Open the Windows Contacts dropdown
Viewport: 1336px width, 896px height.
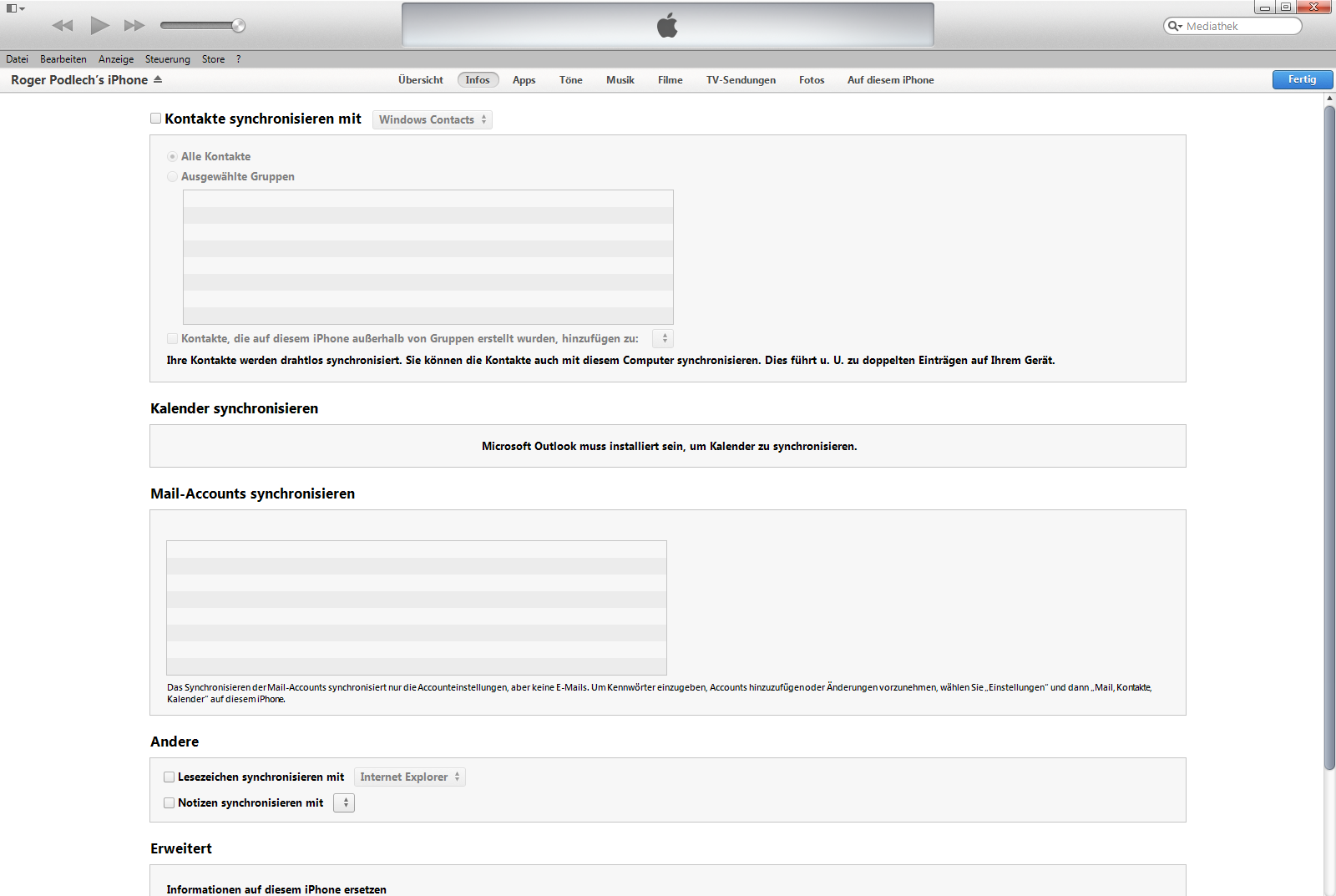click(x=433, y=119)
